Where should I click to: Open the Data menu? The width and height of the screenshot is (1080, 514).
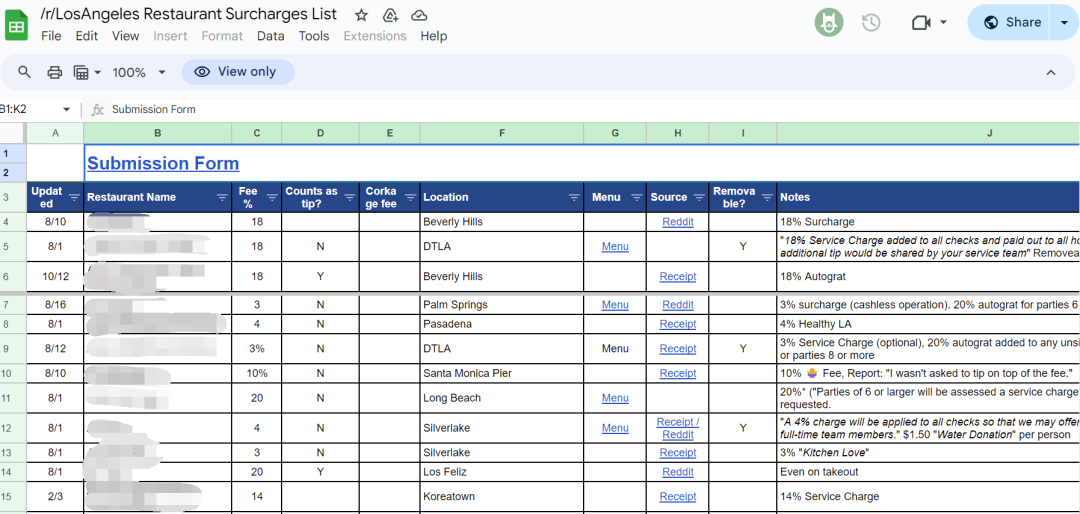[x=270, y=36]
